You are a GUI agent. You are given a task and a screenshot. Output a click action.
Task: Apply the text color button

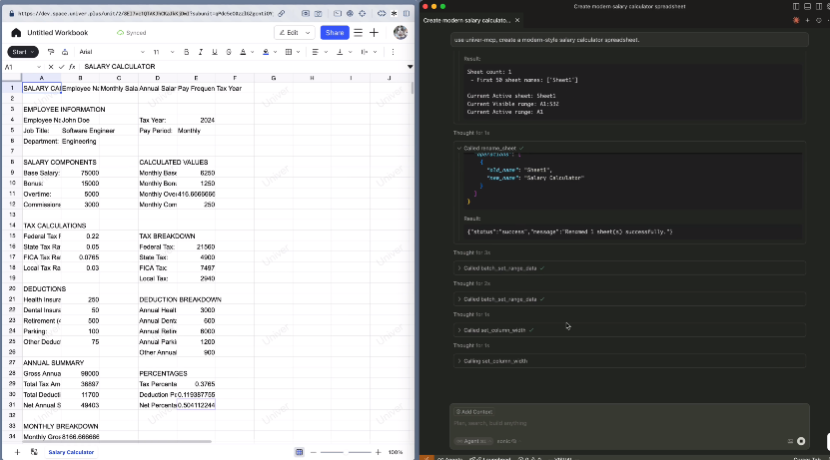coord(243,52)
